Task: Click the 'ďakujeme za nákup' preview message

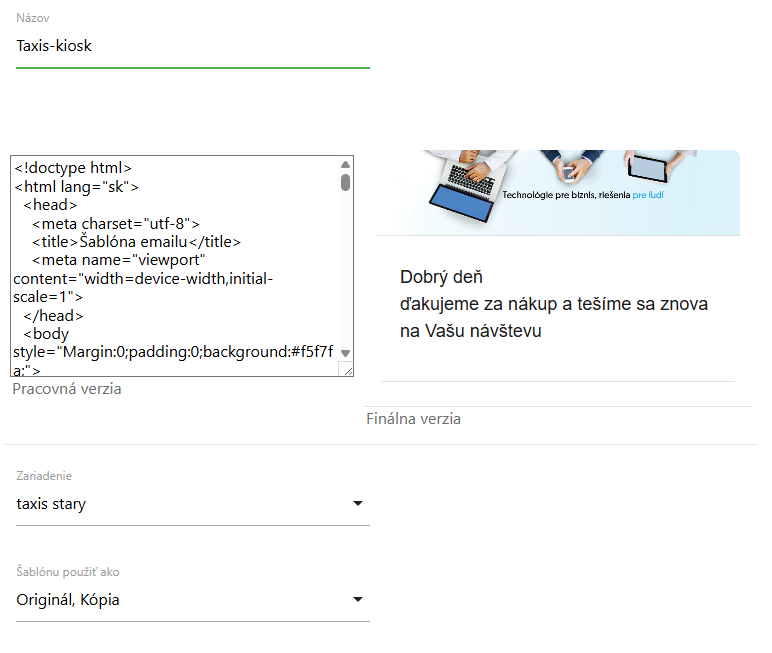Action: click(x=554, y=304)
